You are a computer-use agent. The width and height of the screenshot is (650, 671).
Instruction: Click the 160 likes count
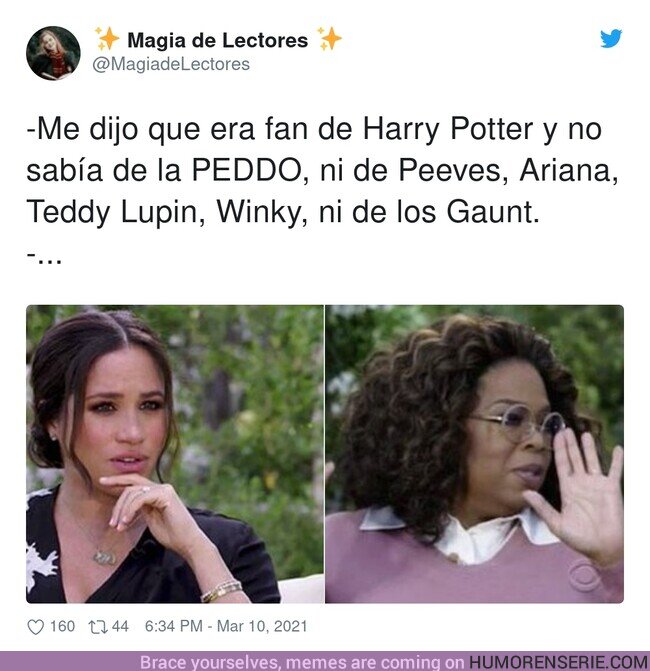(x=62, y=626)
